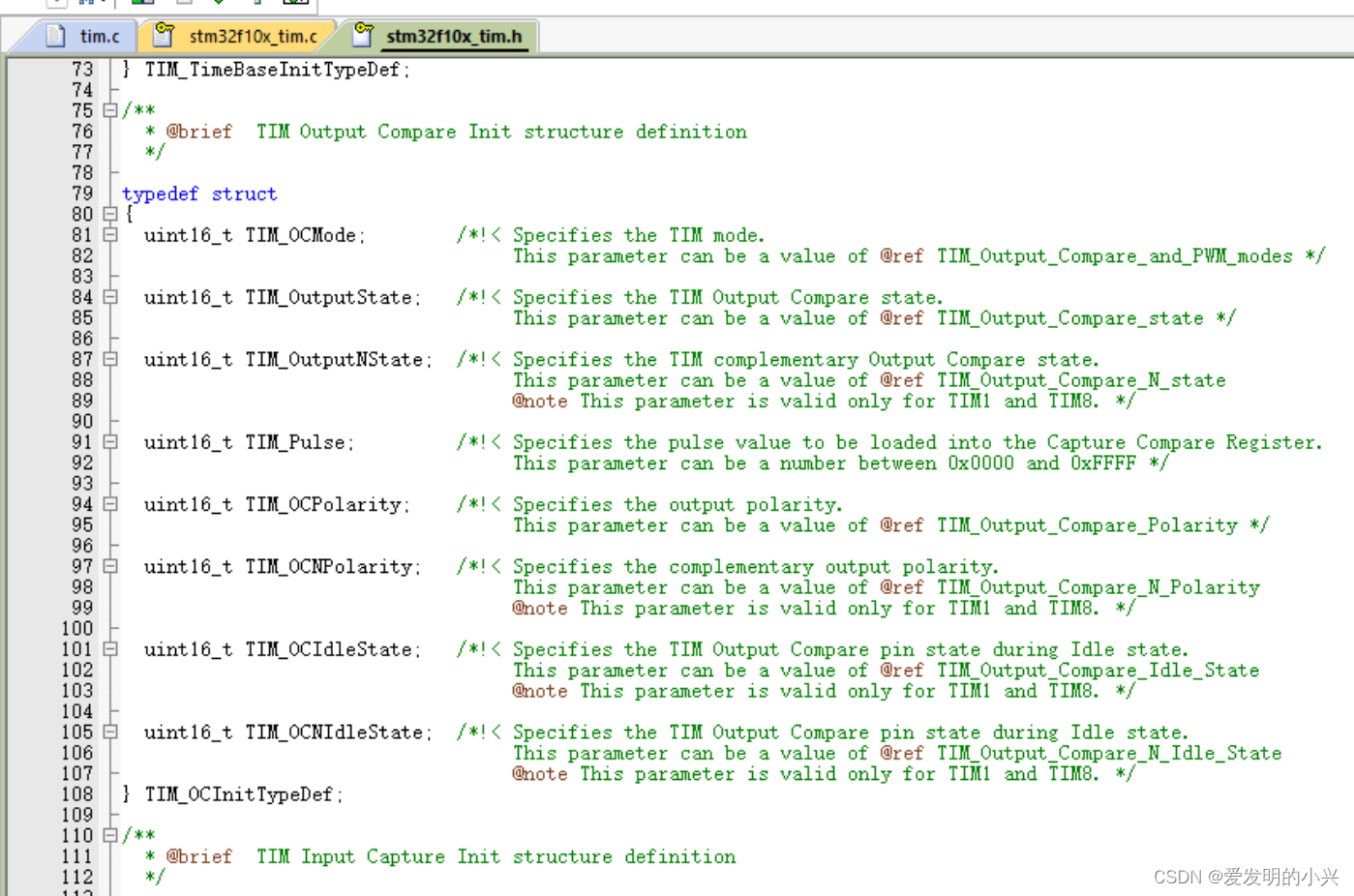Fold the TIM_Pulse comment at line 91

click(x=110, y=442)
